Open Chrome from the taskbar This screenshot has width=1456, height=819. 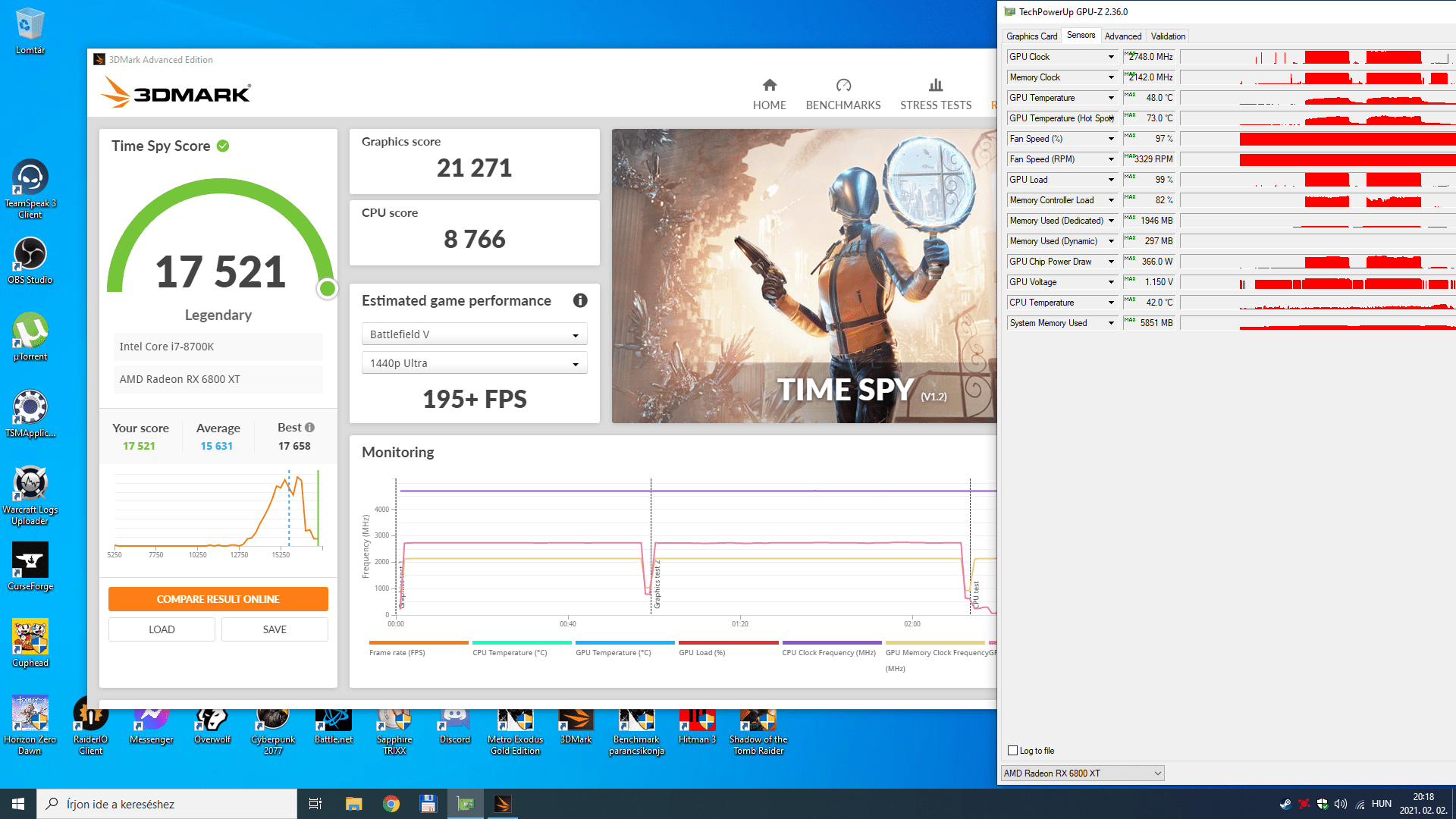point(391,804)
